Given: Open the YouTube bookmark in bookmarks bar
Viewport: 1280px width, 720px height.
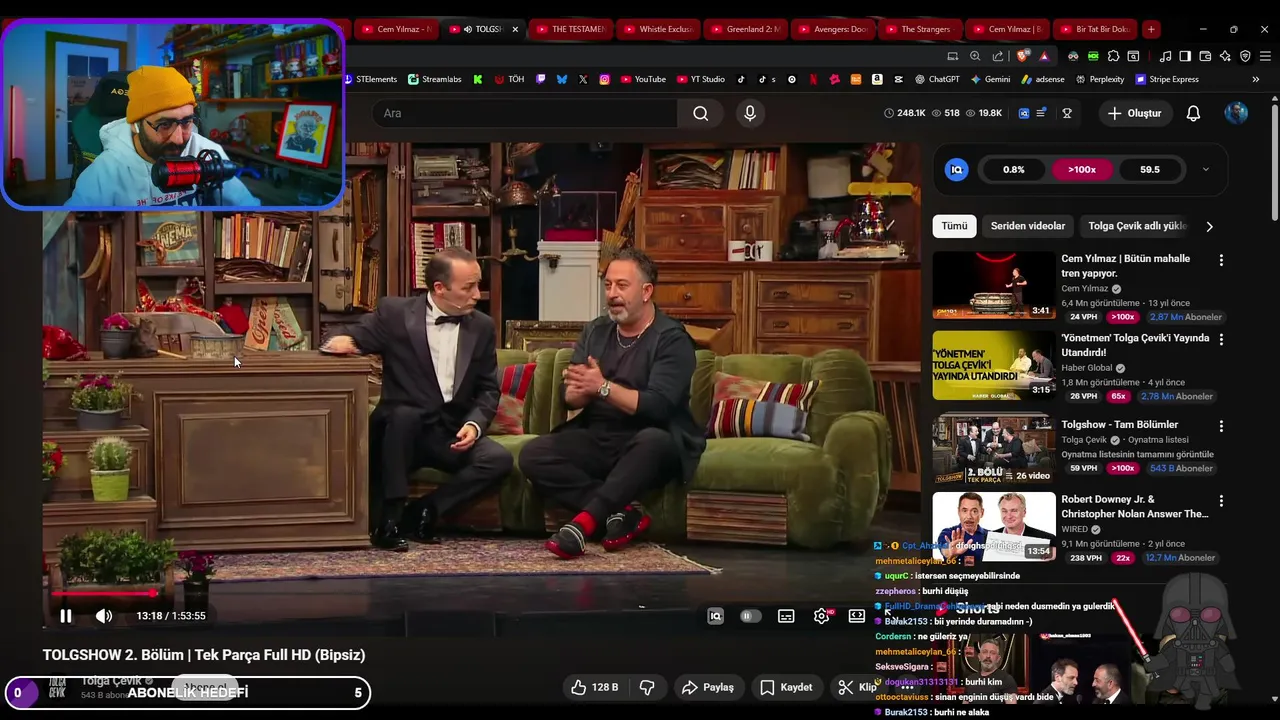Looking at the screenshot, I should pos(643,79).
